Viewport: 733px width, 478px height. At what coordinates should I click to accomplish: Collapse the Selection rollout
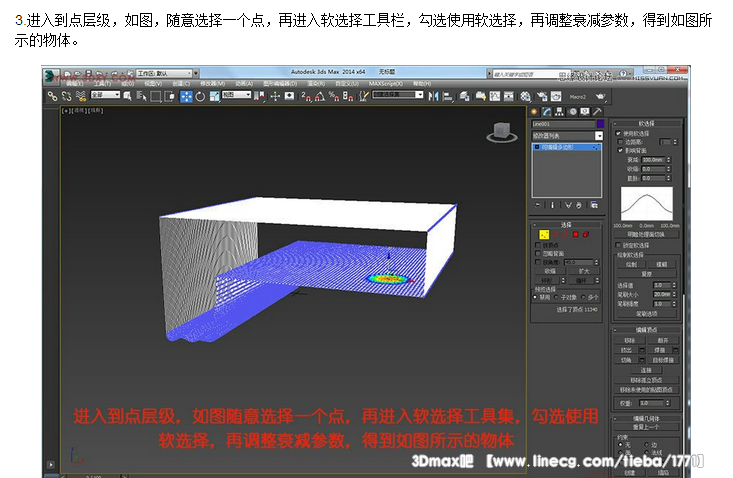pos(567,224)
